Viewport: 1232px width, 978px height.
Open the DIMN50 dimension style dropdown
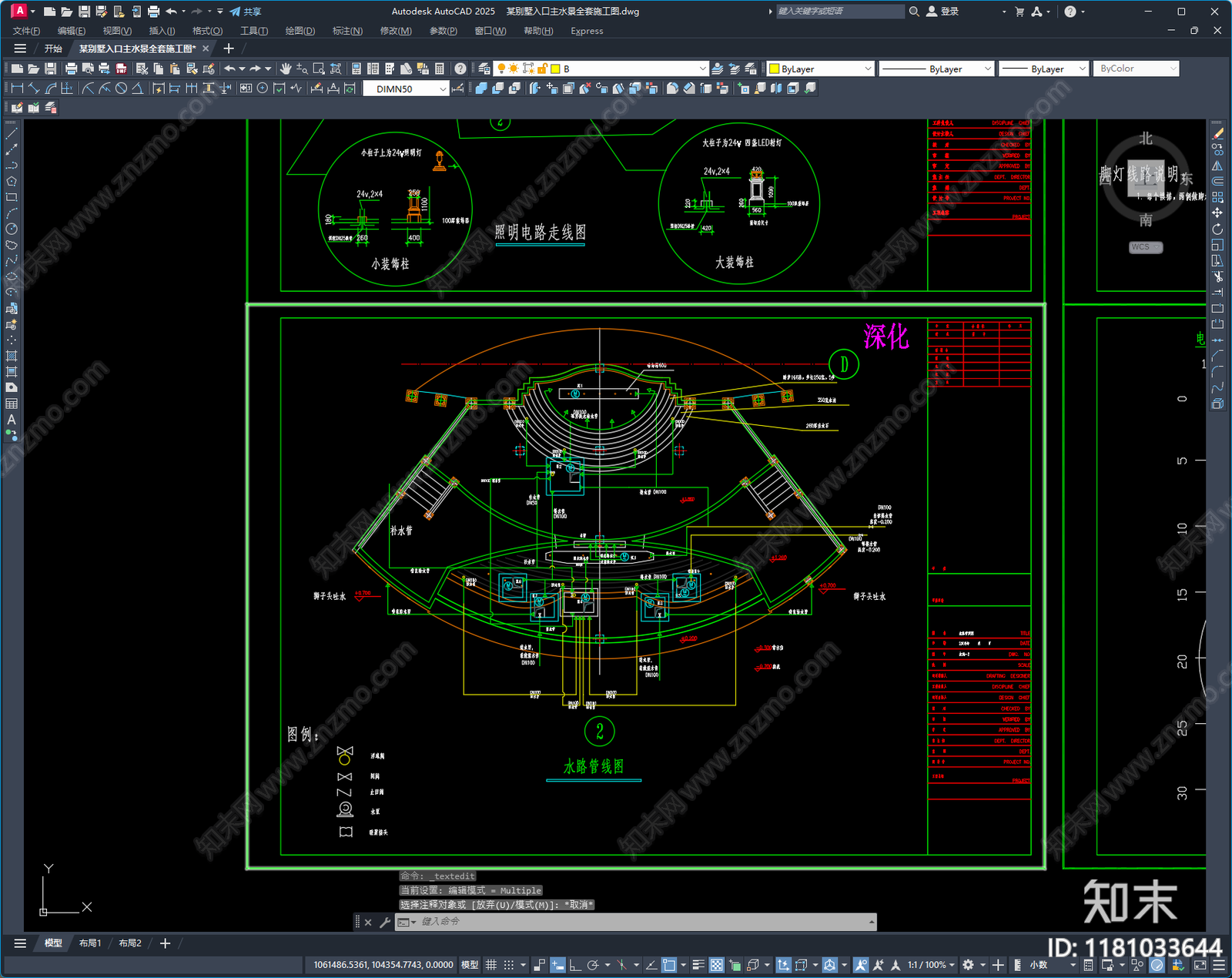point(406,89)
